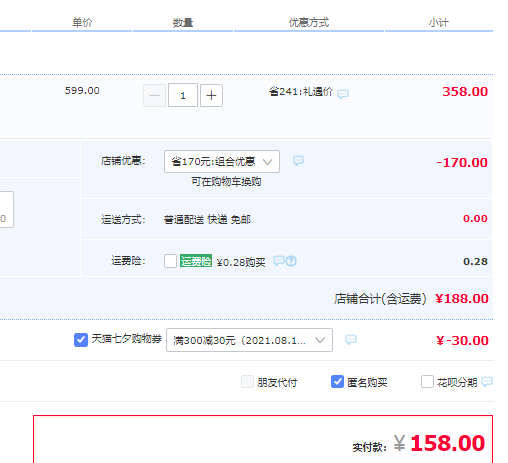
Task: Open the chat bubble icon in 运费险 row
Action: (x=279, y=260)
